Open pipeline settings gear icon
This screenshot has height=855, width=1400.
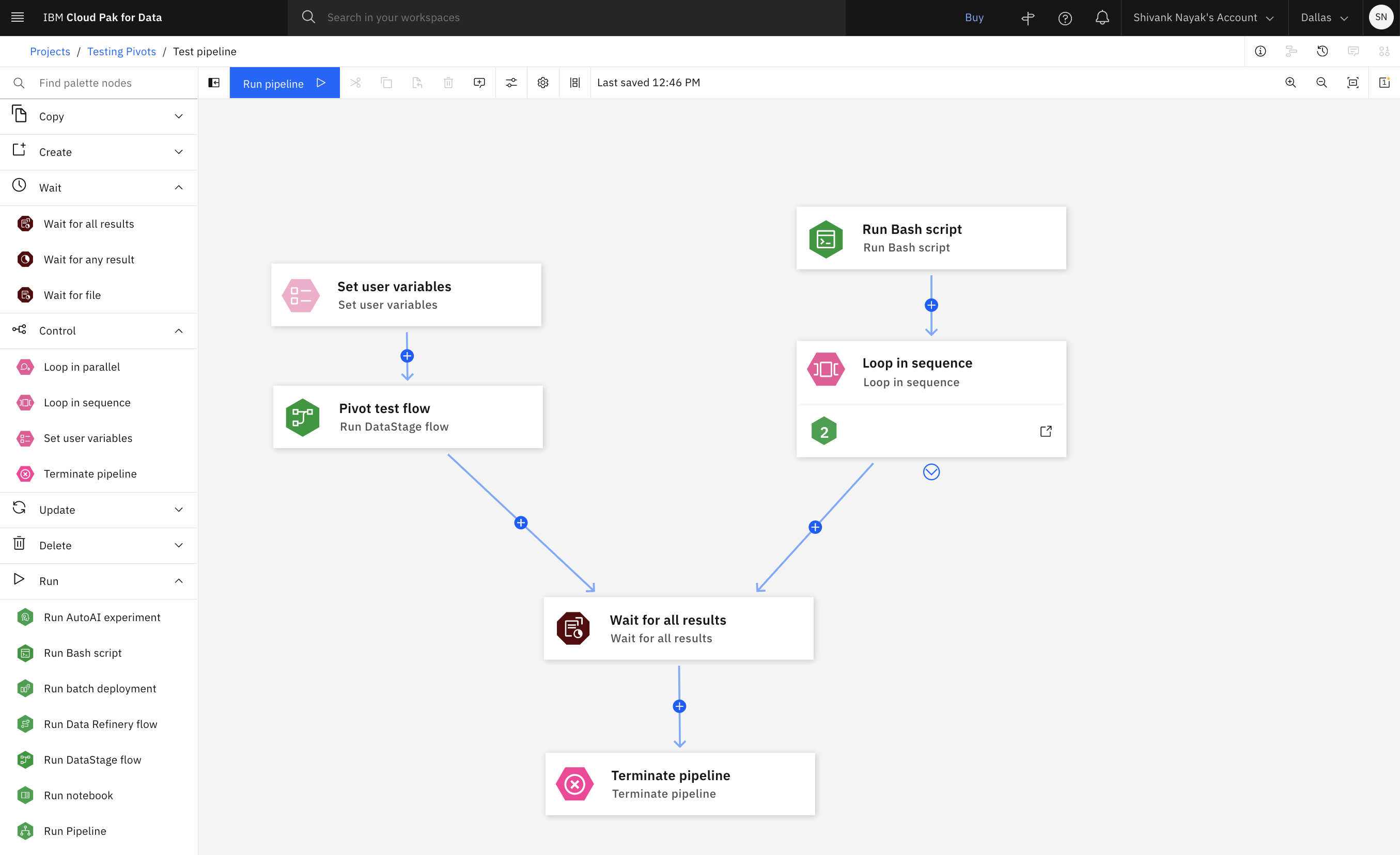click(x=543, y=83)
